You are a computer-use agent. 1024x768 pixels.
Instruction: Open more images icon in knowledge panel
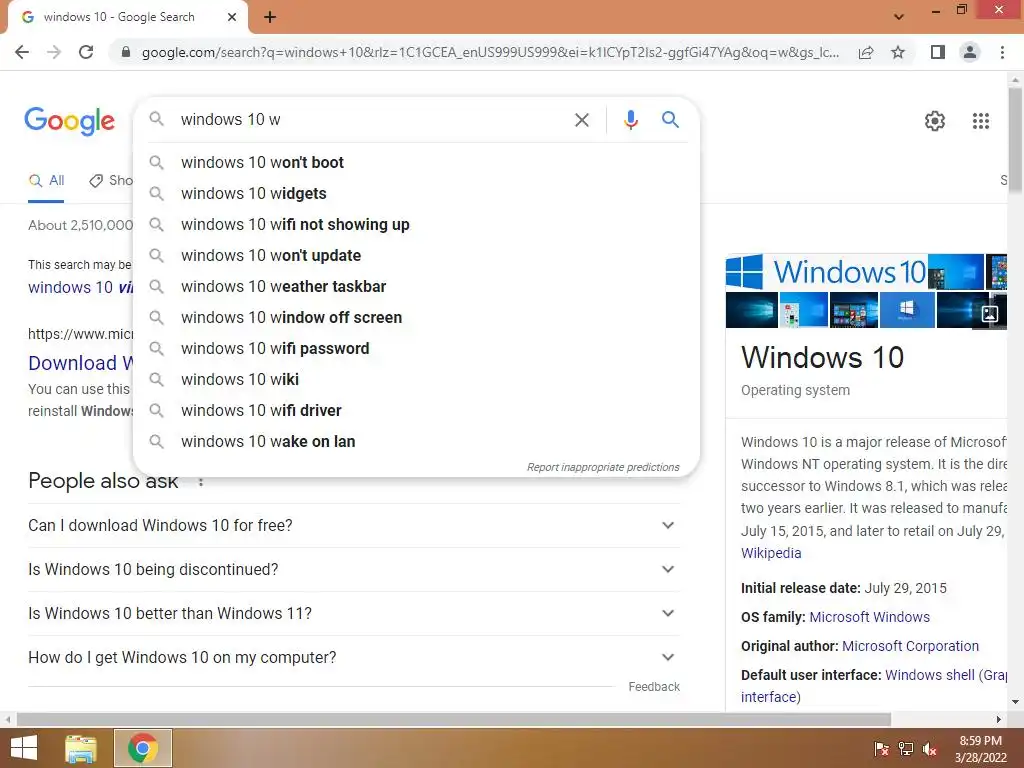point(990,314)
